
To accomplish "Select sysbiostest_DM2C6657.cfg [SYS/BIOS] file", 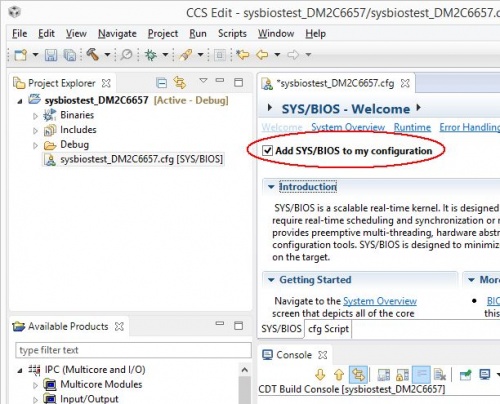I will tap(133, 159).
